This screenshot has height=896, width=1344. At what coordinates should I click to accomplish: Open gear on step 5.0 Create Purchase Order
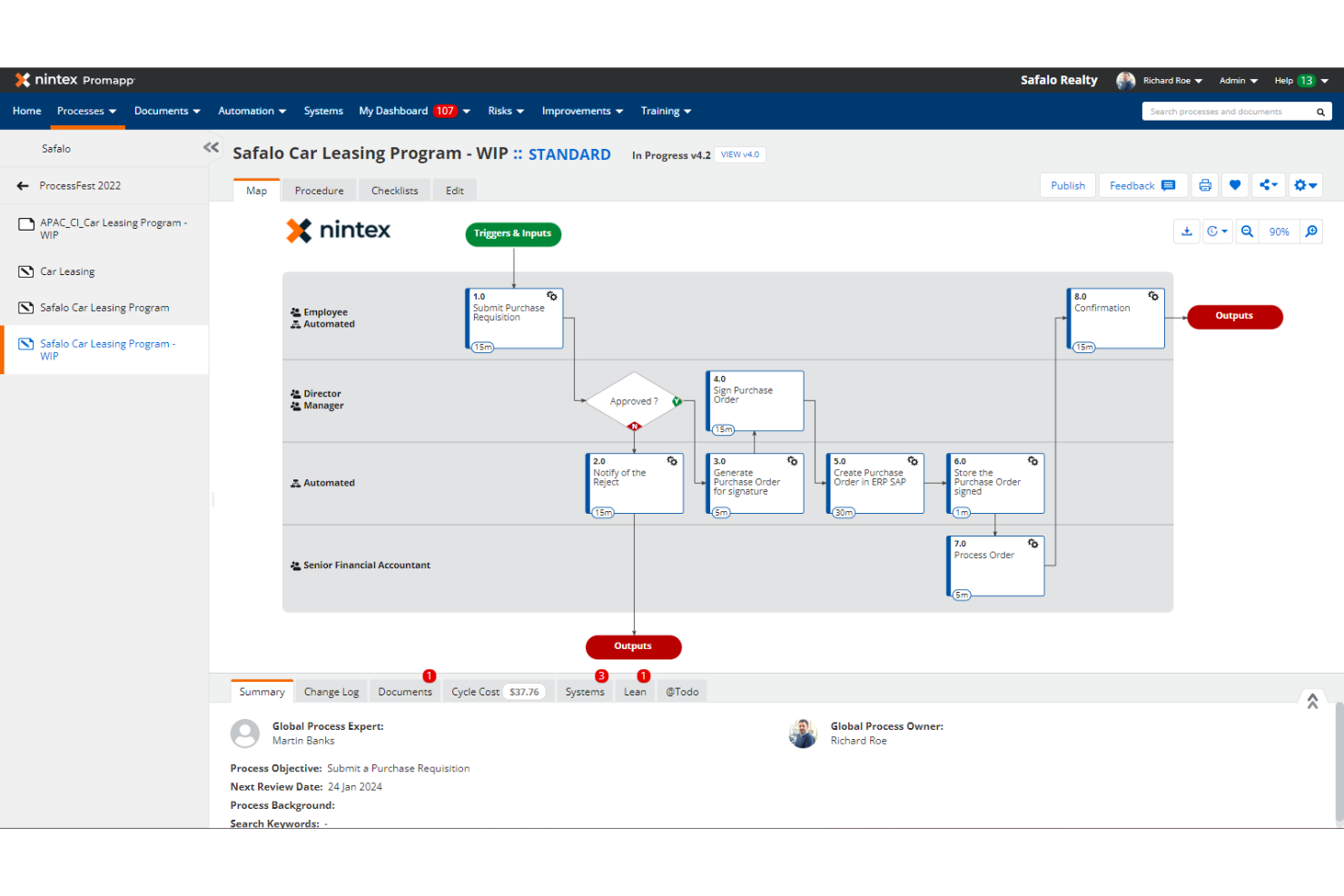point(913,461)
